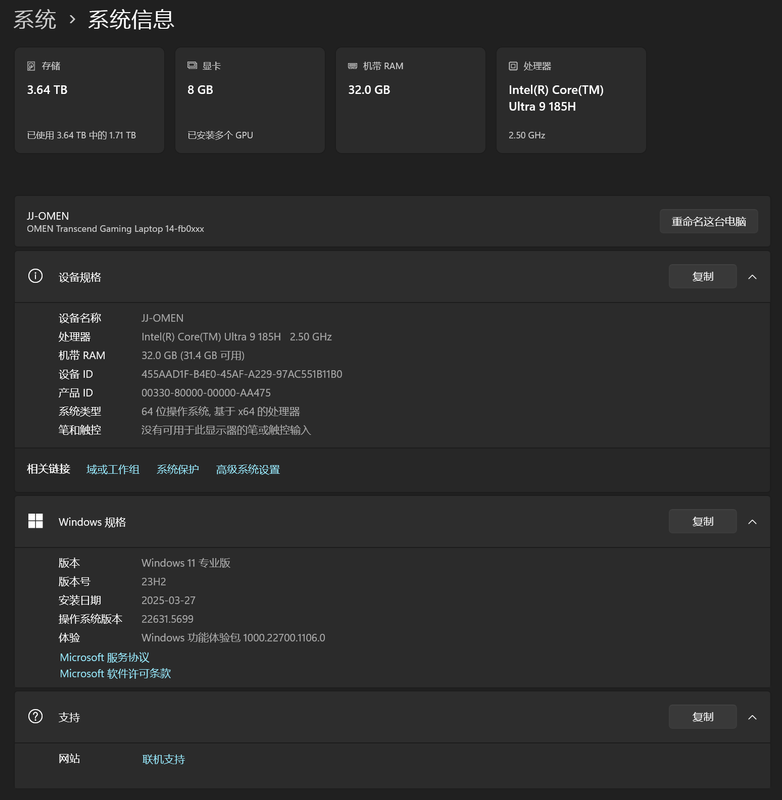Open 系统保护 link
The width and height of the screenshot is (782, 800).
click(178, 469)
